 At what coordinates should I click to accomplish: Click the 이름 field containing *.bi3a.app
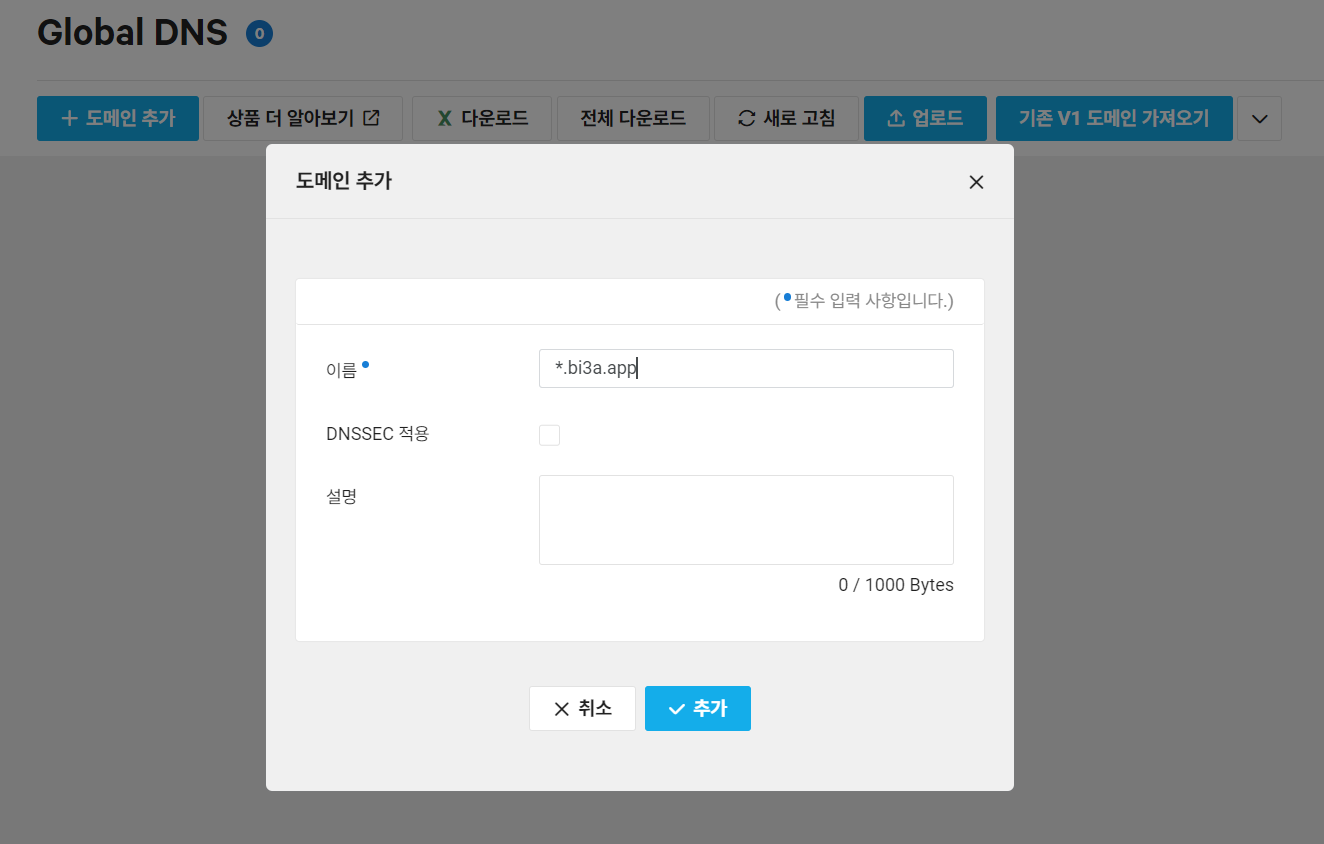(745, 368)
